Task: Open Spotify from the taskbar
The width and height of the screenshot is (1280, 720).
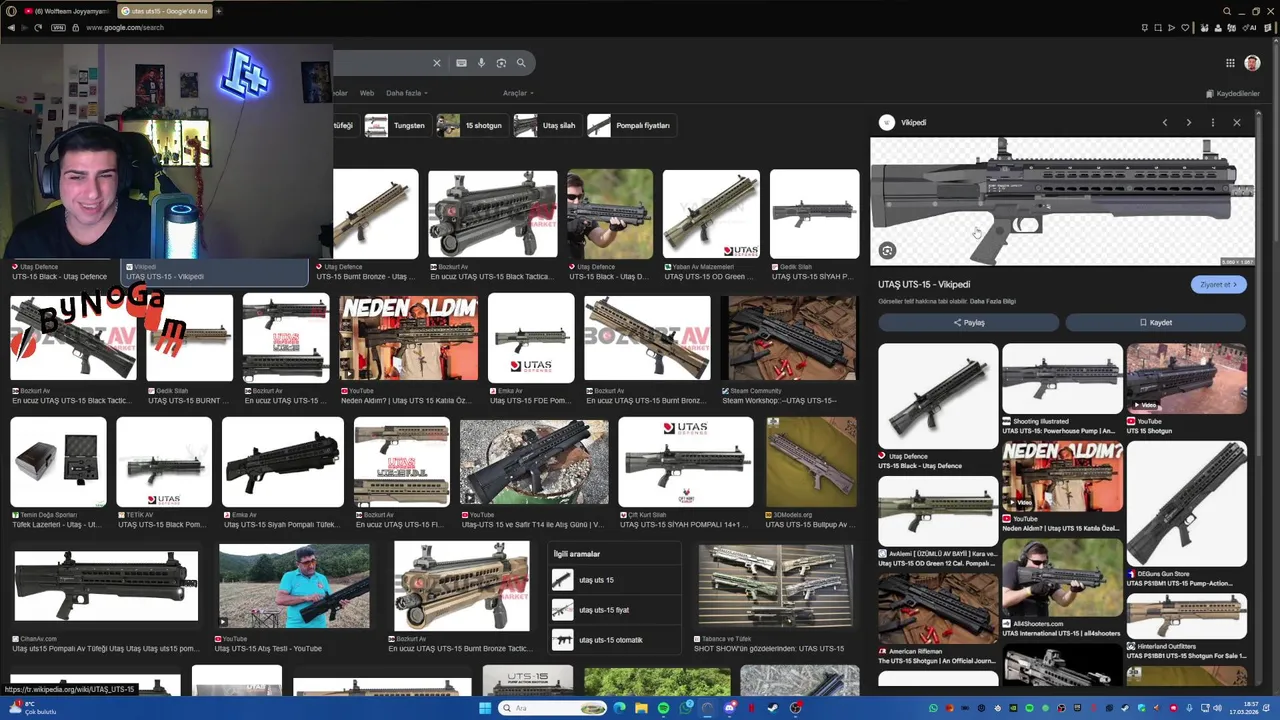Action: pos(663,708)
